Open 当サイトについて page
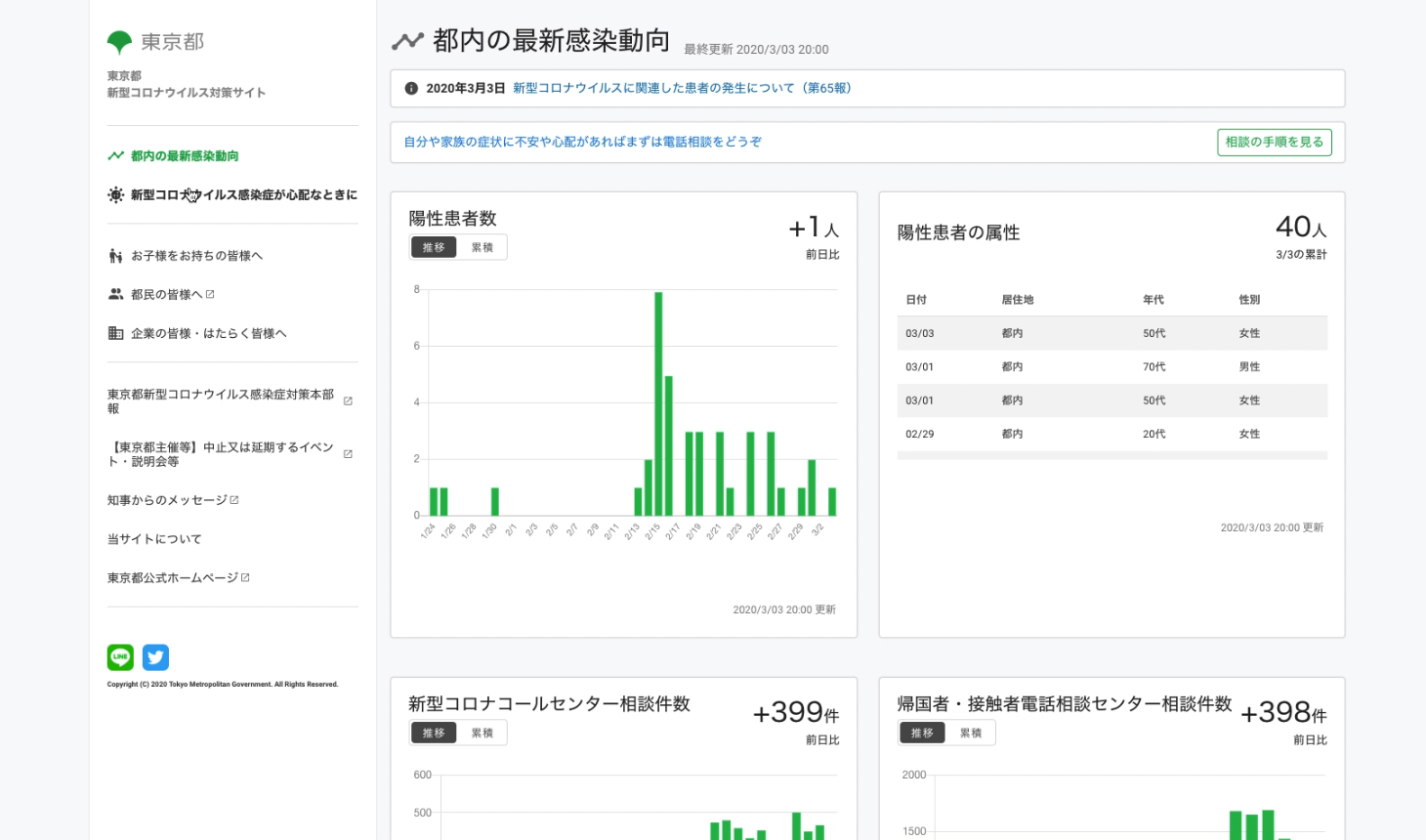 coord(154,539)
